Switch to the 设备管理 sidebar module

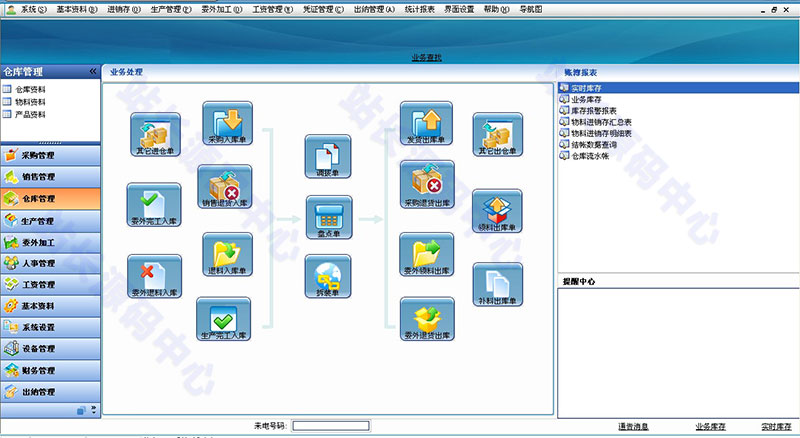click(51, 349)
